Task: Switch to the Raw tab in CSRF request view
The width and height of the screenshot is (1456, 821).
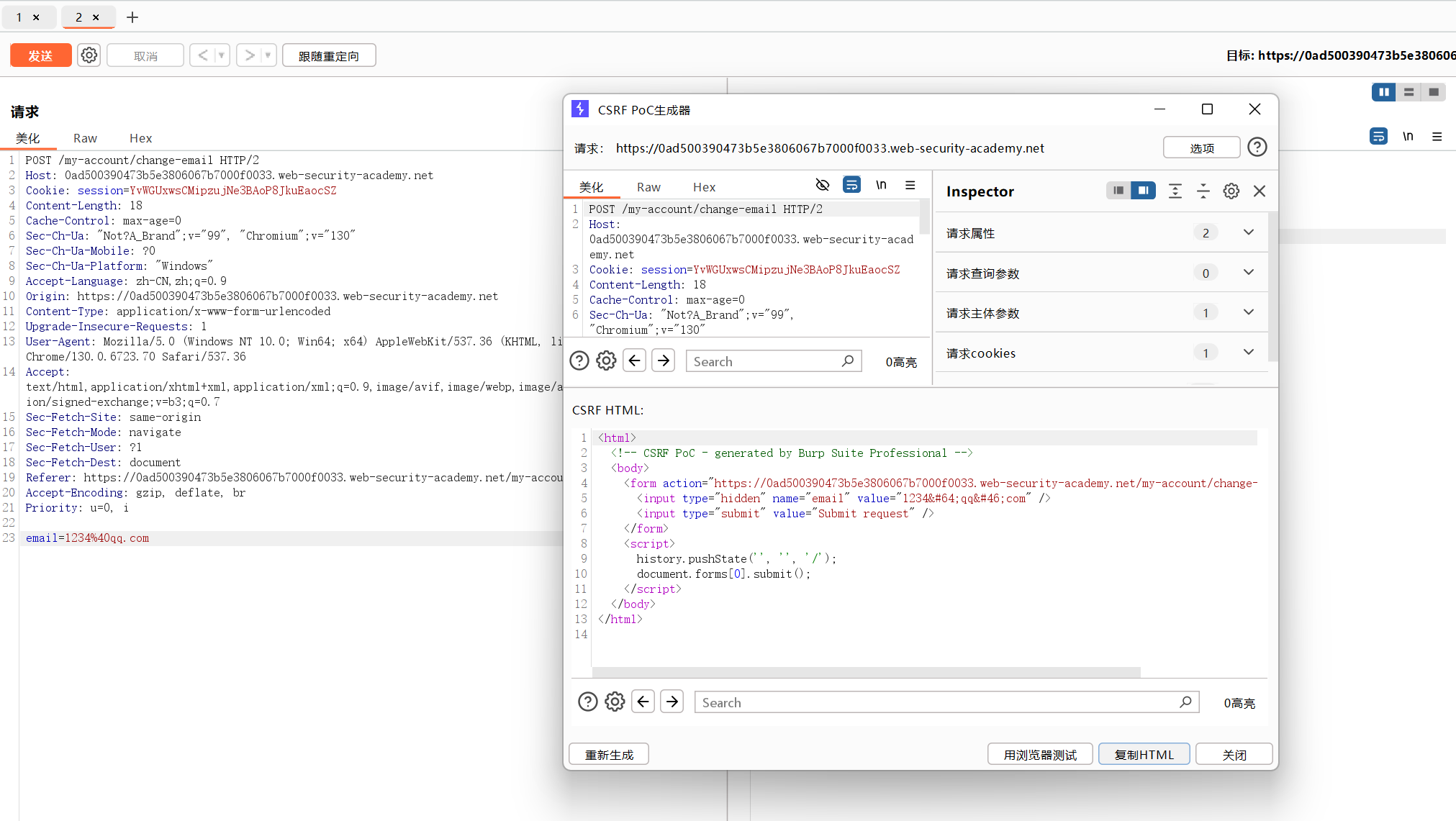Action: [648, 187]
